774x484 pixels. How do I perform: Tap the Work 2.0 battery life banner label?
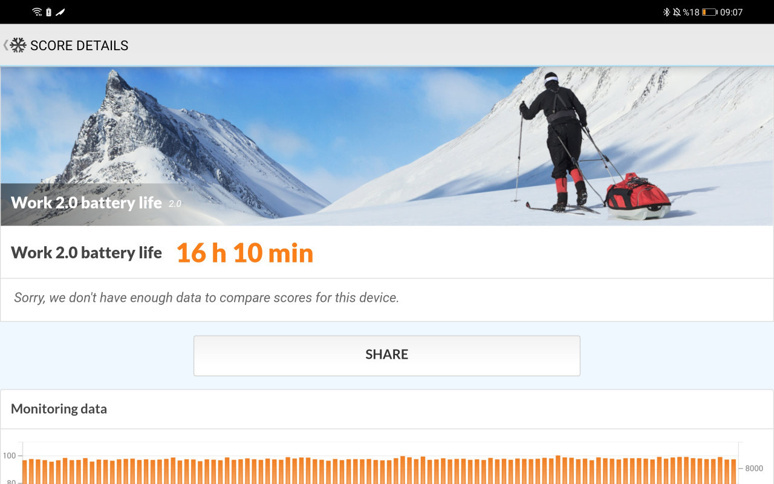pyautogui.click(x=86, y=203)
